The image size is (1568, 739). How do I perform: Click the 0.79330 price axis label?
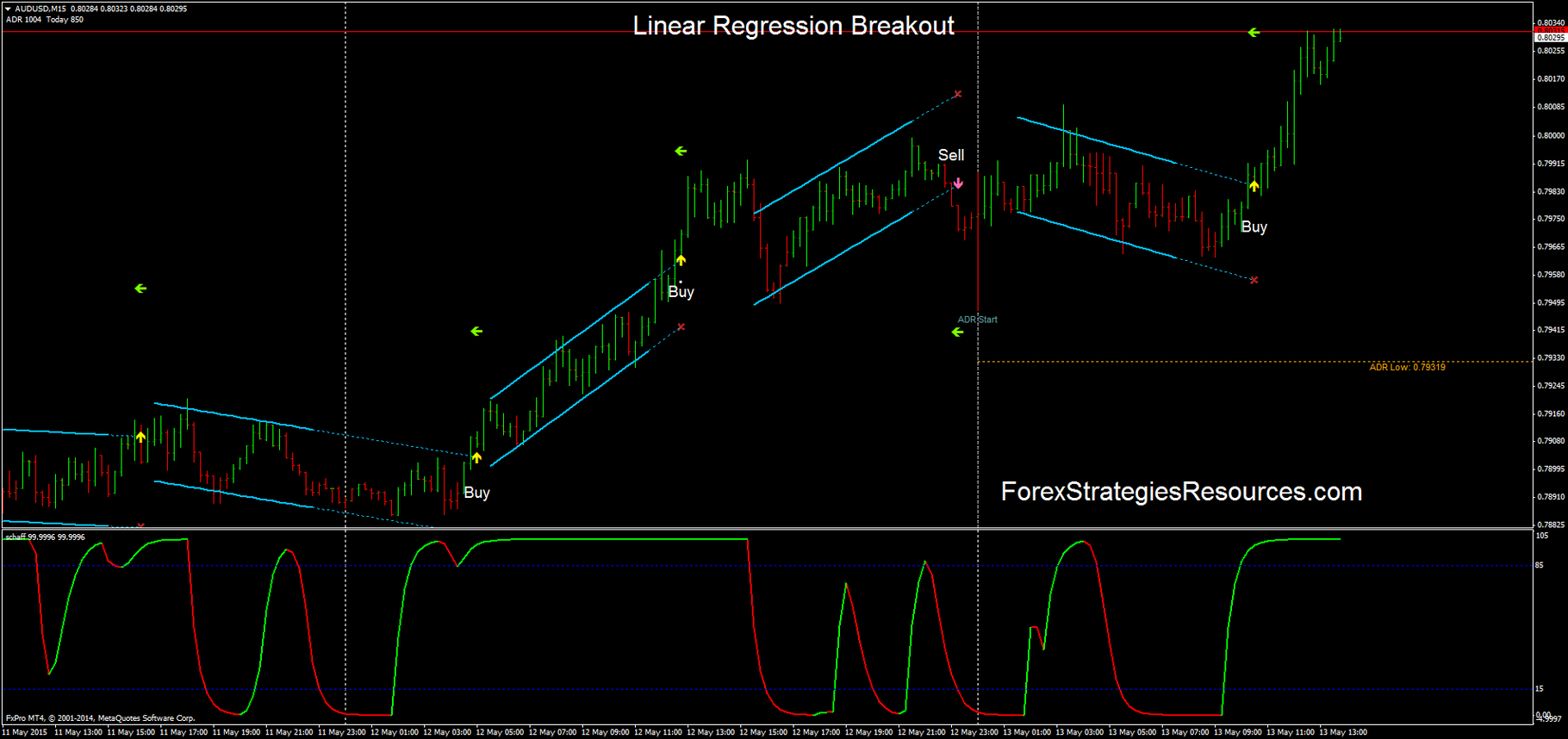click(x=1551, y=357)
